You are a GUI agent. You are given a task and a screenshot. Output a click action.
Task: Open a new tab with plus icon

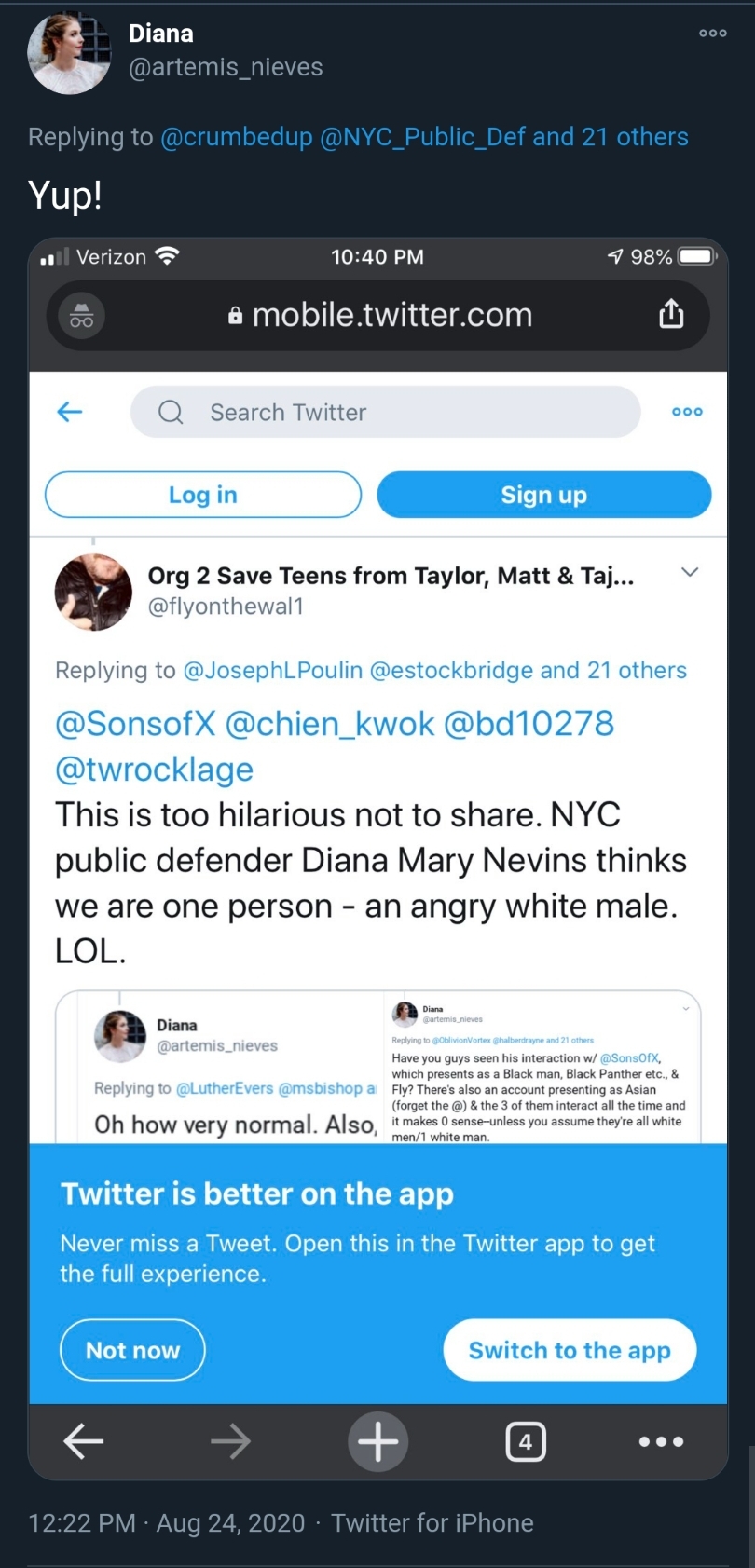[377, 1441]
